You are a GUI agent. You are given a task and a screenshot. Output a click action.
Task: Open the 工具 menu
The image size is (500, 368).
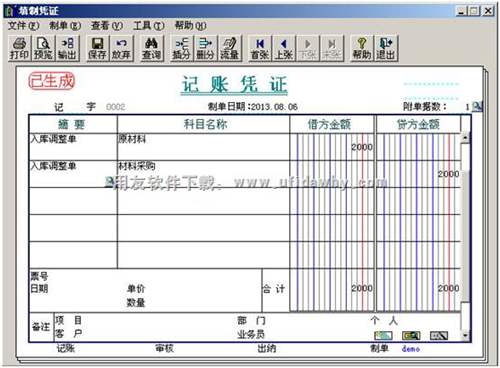click(x=149, y=25)
